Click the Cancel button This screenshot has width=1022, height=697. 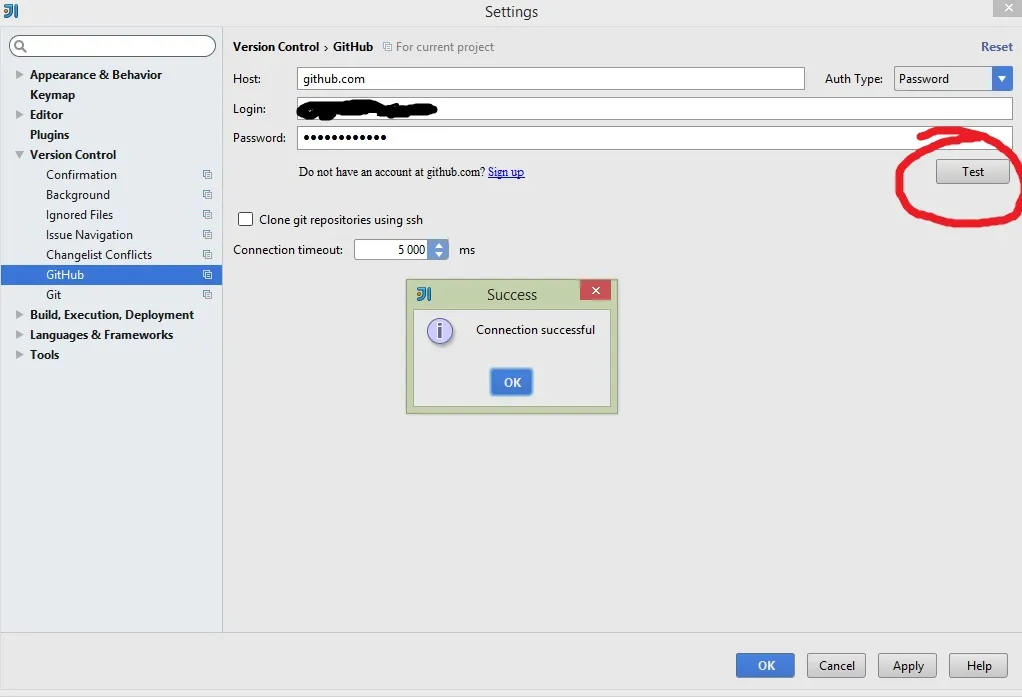[x=836, y=665]
